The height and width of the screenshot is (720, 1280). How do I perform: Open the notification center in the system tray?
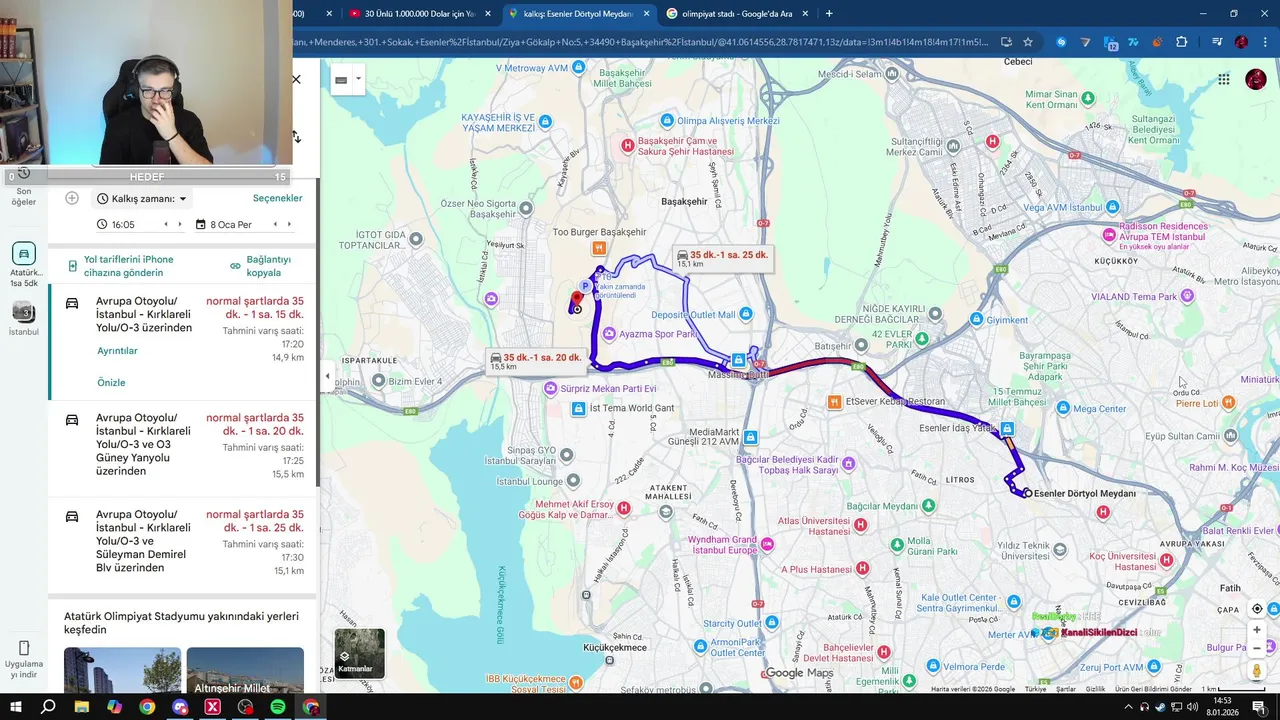click(x=1259, y=707)
